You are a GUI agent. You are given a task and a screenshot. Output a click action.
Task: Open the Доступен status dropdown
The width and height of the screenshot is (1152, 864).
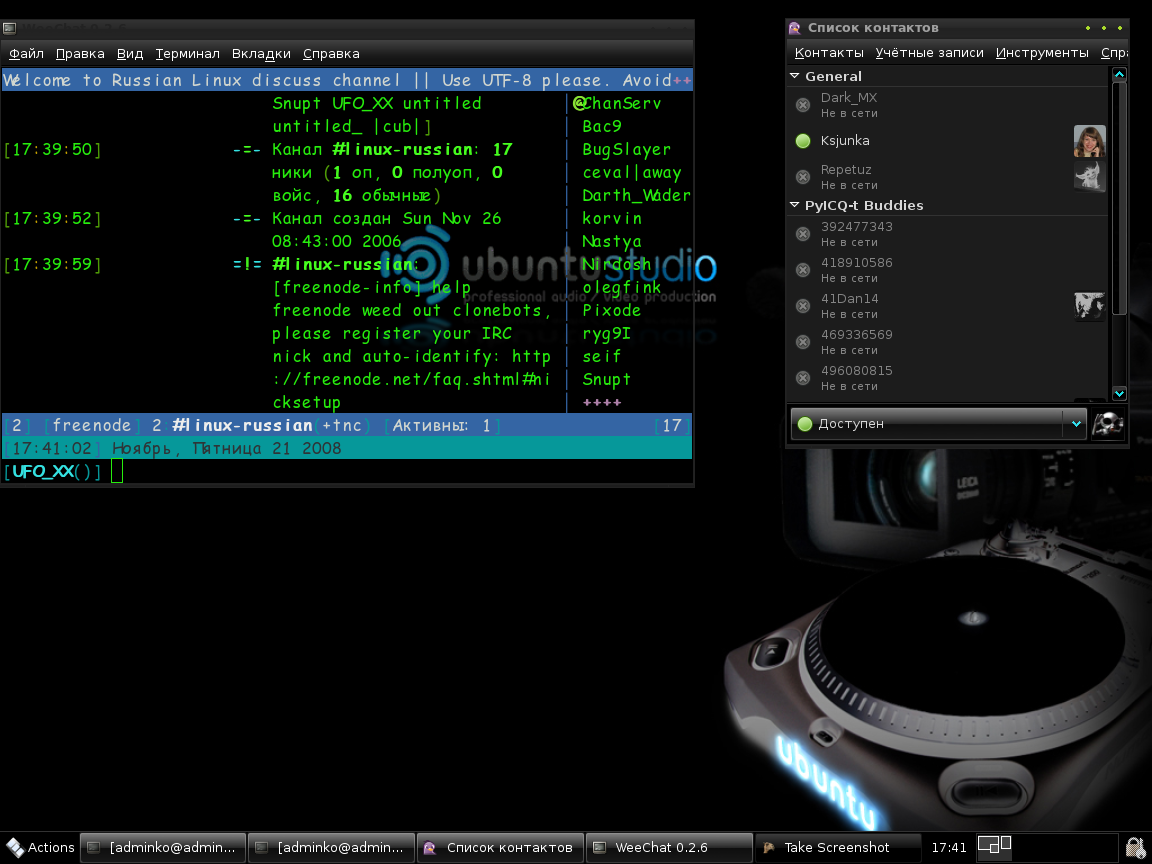[938, 424]
